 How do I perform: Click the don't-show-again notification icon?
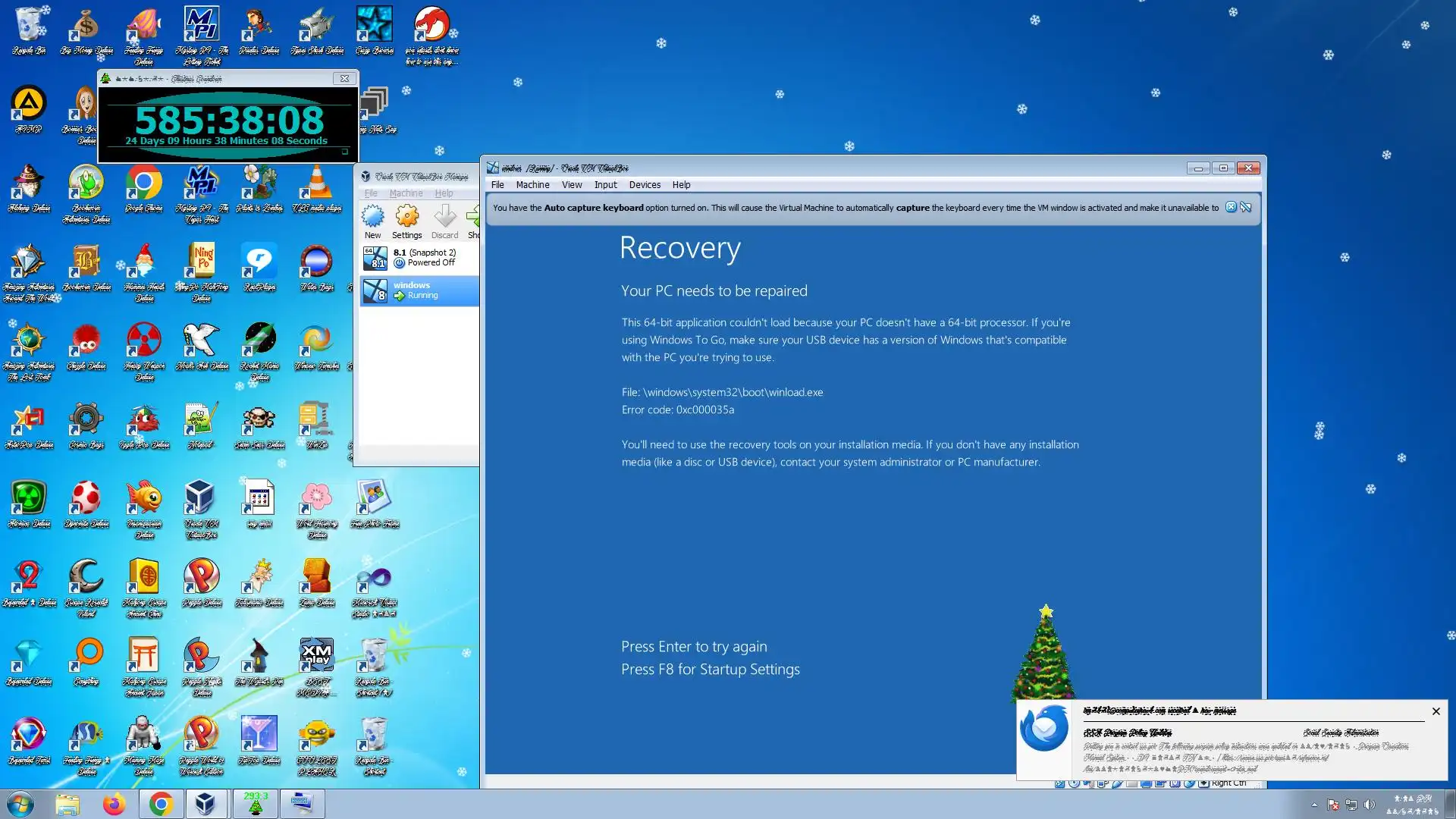[1246, 207]
